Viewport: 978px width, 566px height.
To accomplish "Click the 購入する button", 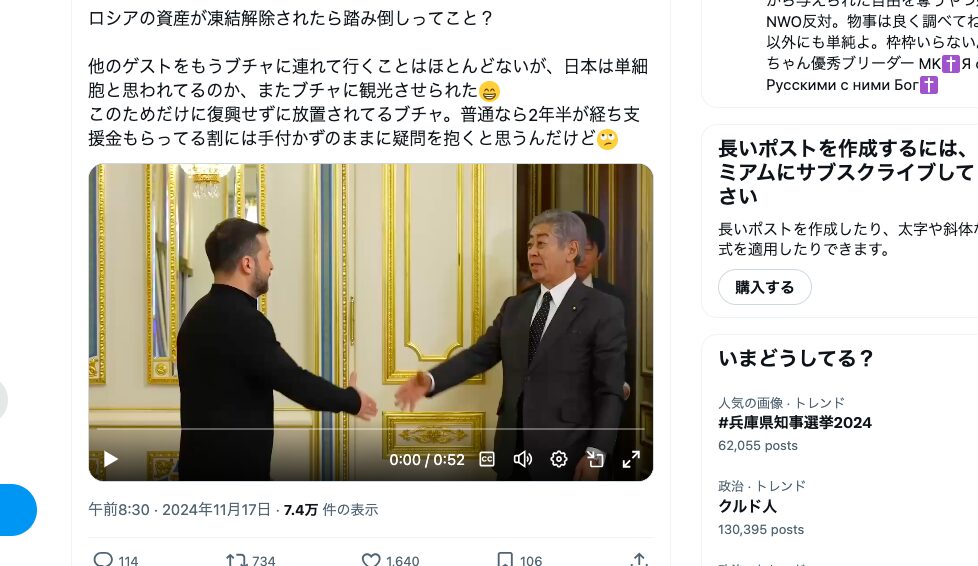I will (x=765, y=287).
